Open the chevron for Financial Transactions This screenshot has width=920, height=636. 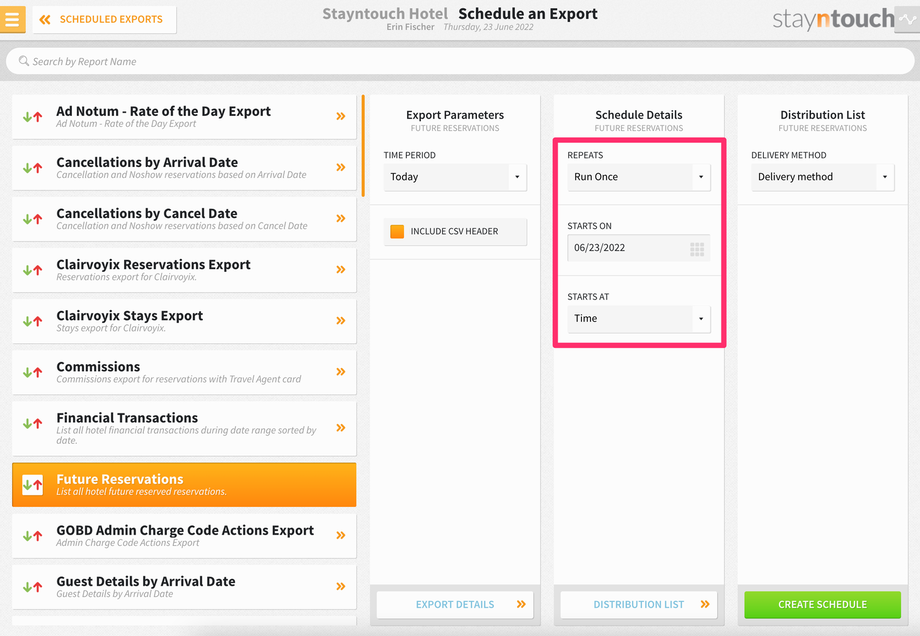click(340, 428)
